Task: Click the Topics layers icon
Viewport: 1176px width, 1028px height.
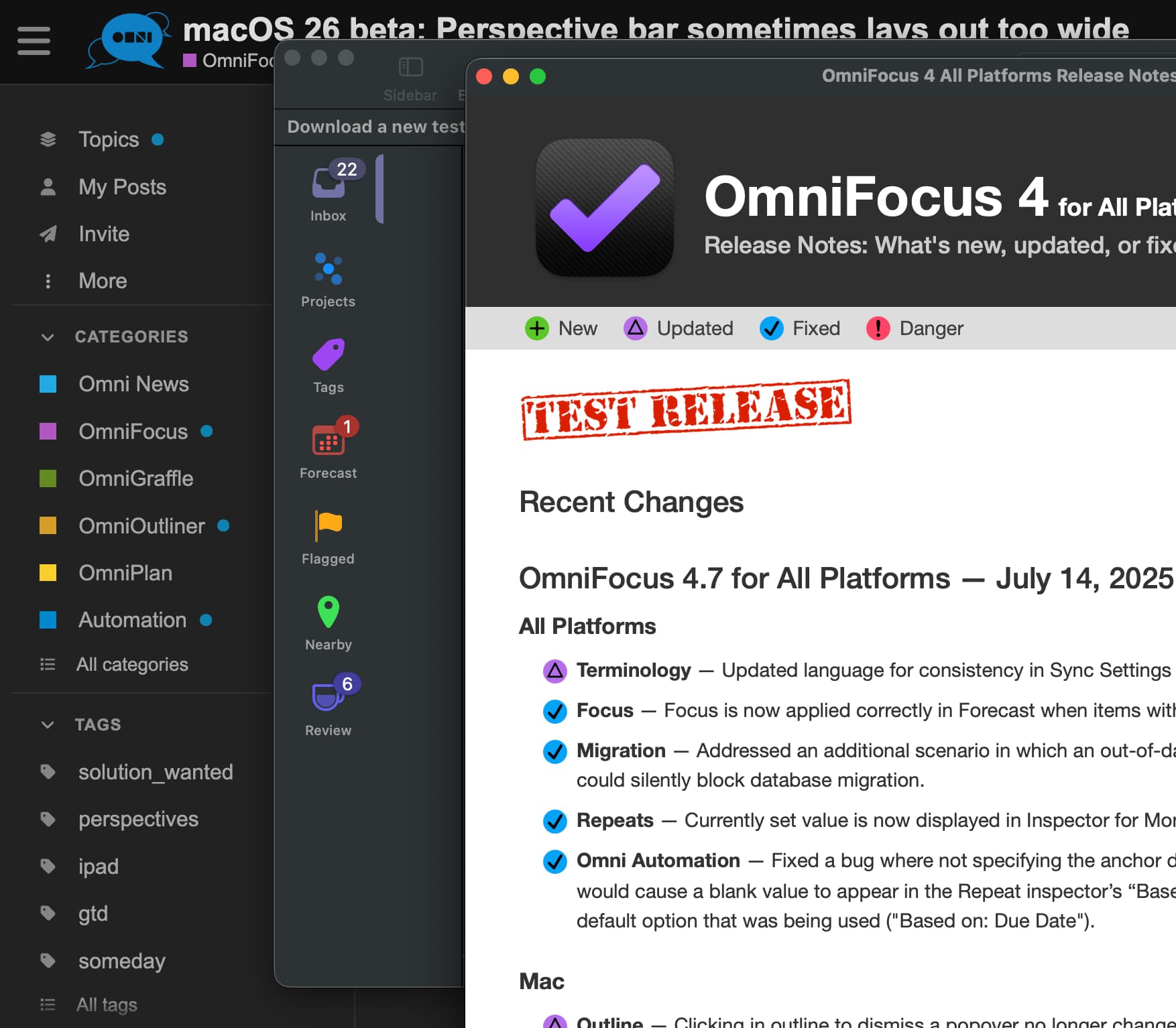Action: tap(48, 139)
